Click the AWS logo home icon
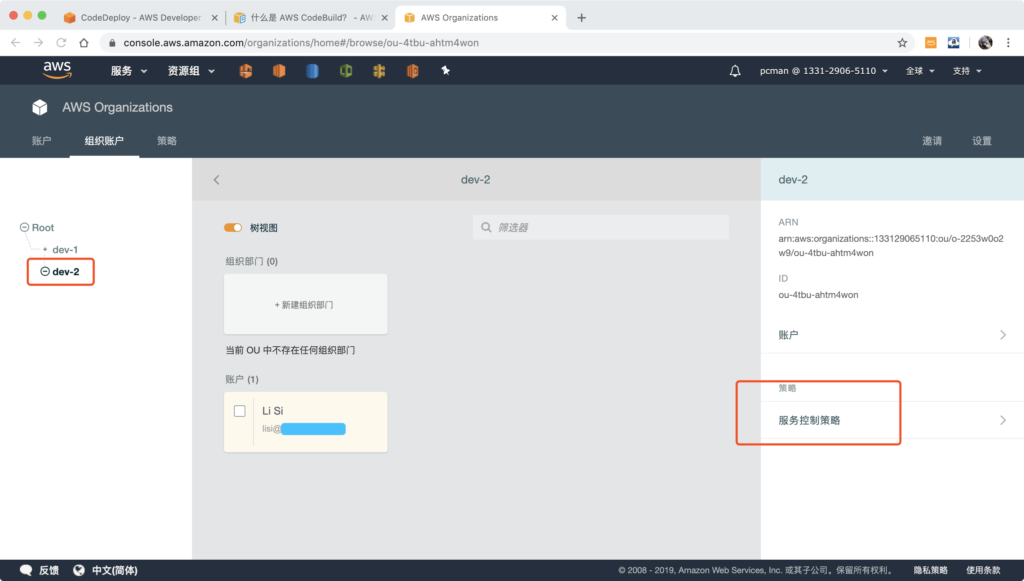 point(57,70)
